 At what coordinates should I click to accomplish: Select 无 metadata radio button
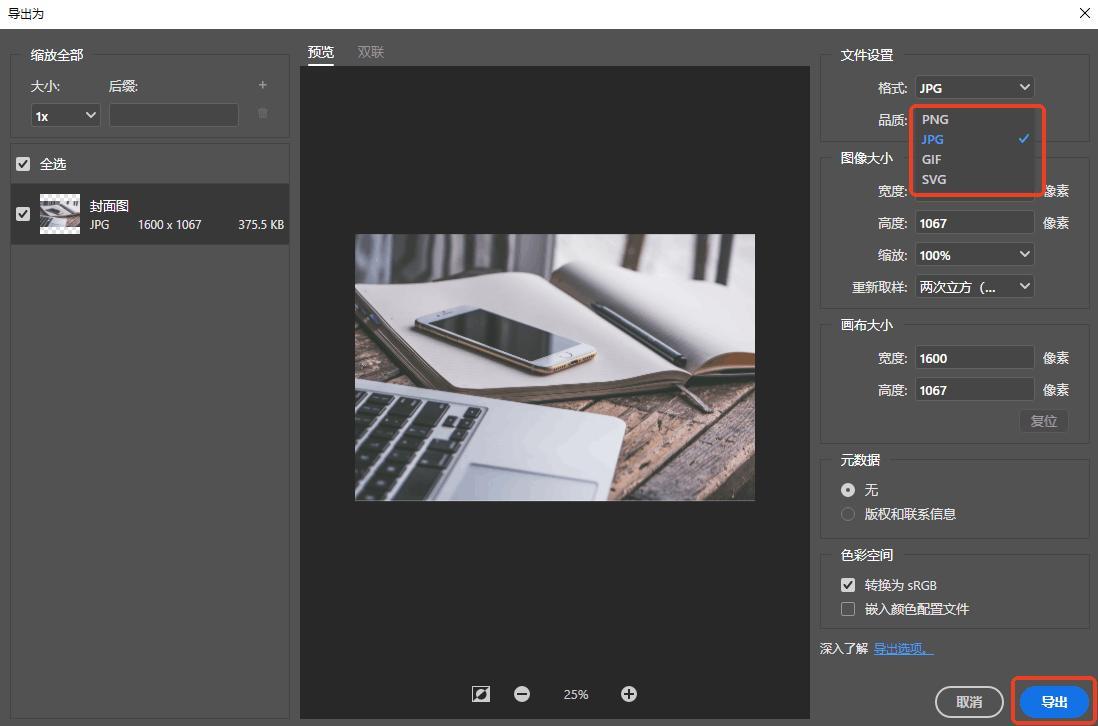click(x=848, y=490)
